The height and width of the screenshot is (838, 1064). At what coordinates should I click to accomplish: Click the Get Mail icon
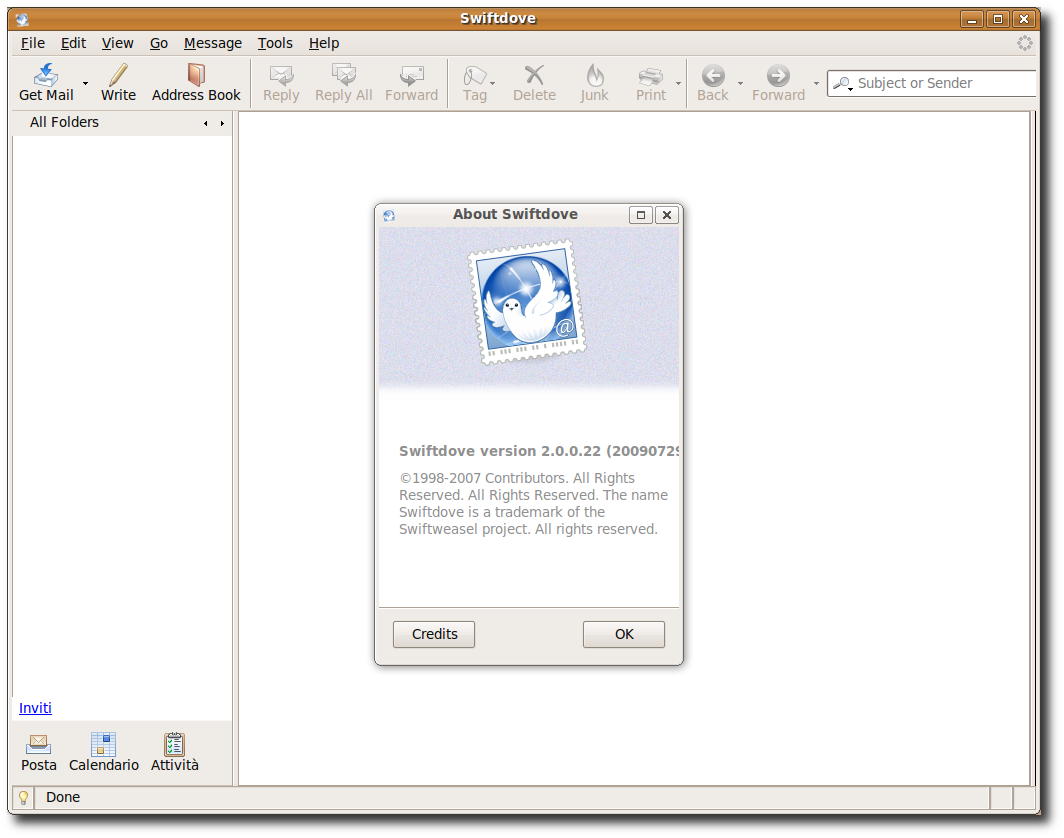[46, 74]
